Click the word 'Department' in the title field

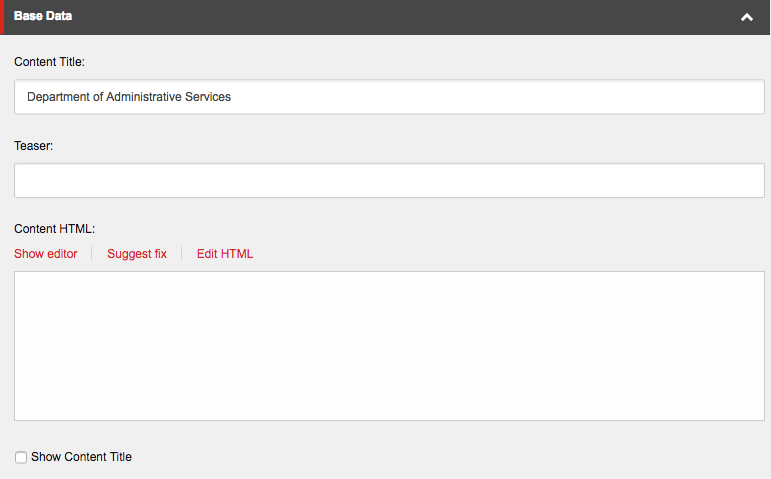pyautogui.click(x=59, y=97)
